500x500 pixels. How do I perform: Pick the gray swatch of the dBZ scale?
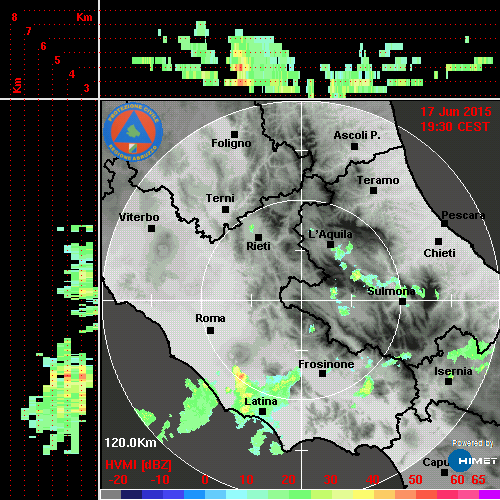[x=111, y=495]
